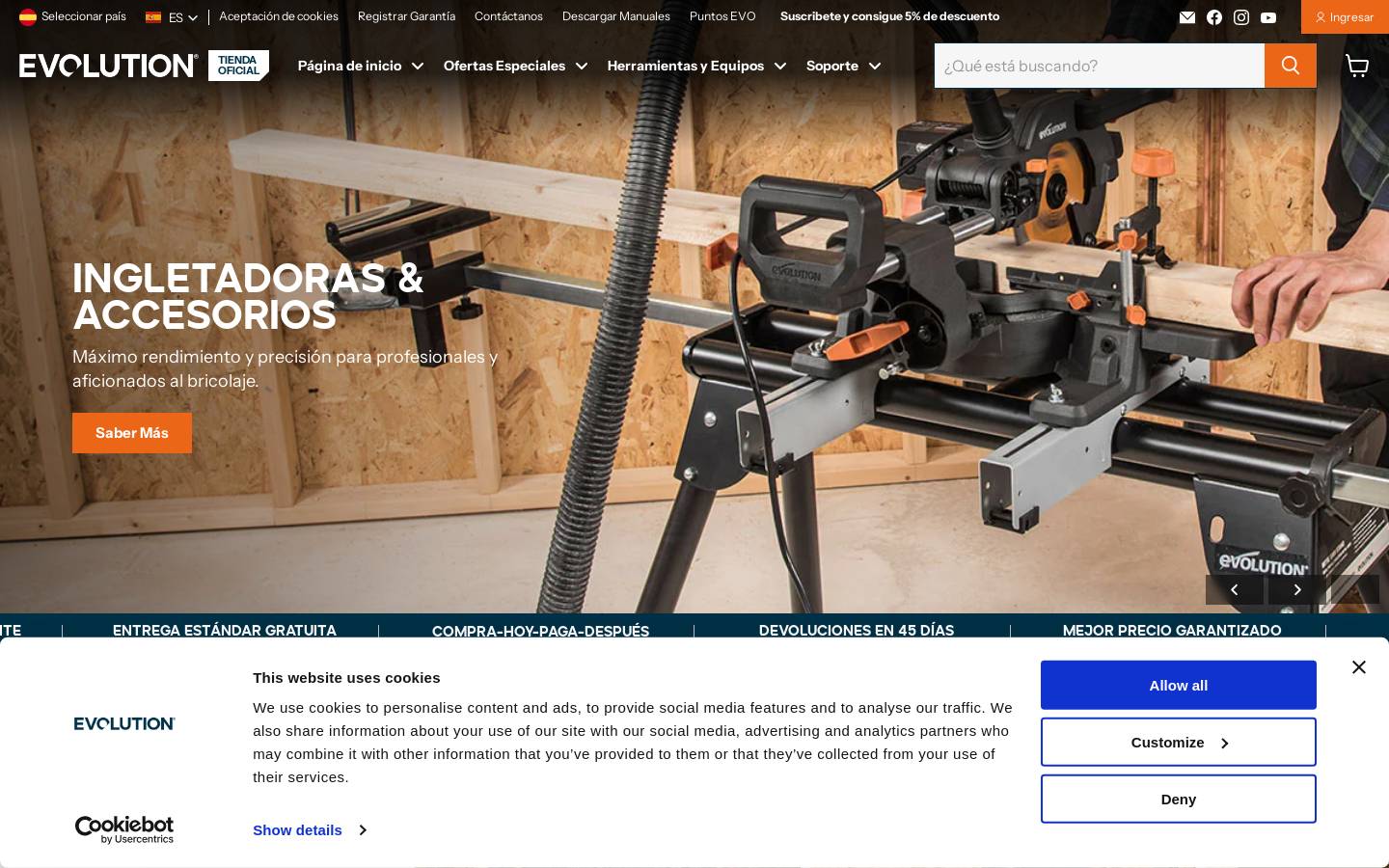This screenshot has height=868, width=1389.
Task: Click the Evolution logo in cookie banner
Action: point(124,723)
